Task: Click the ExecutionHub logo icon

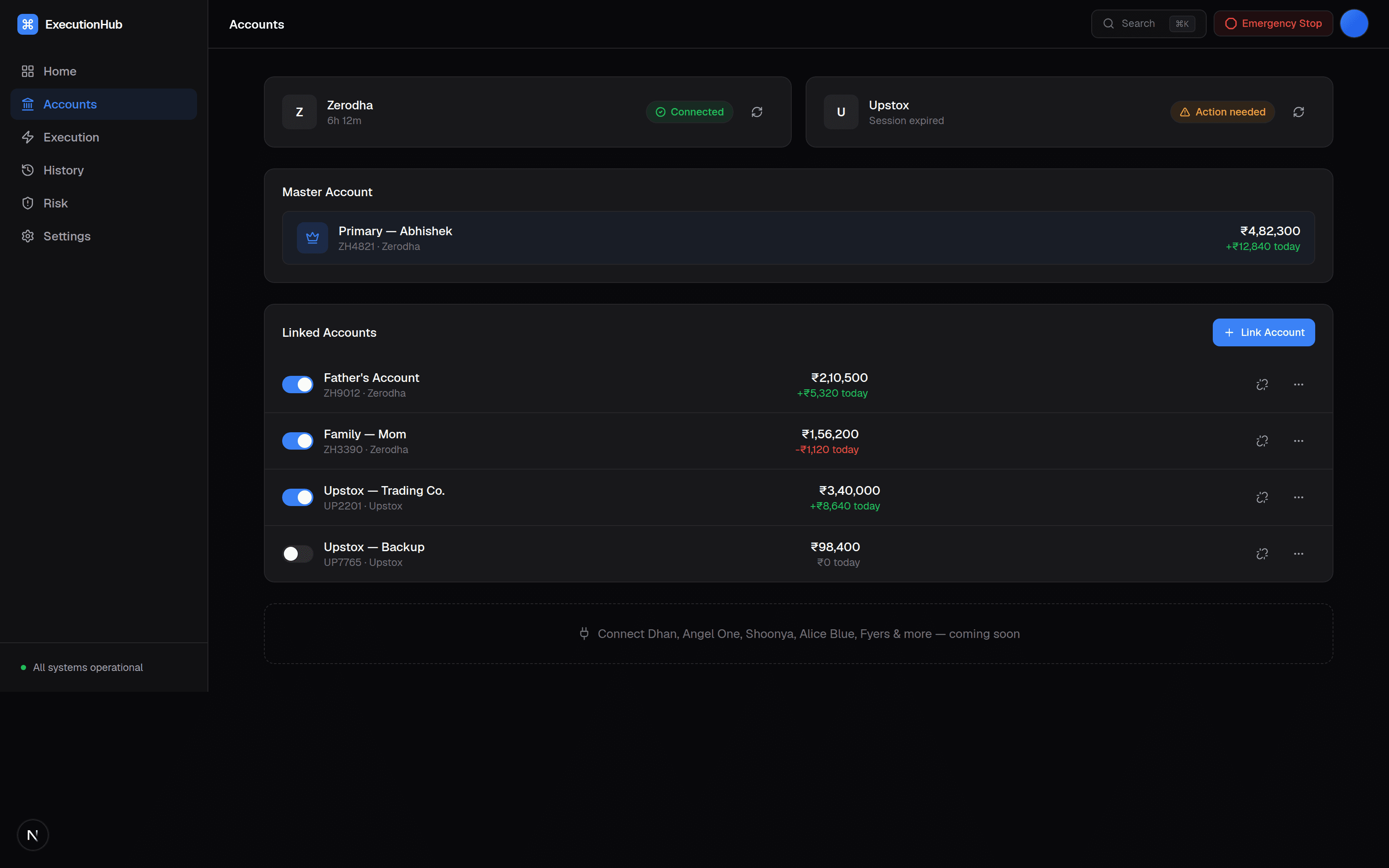Action: coord(27,24)
